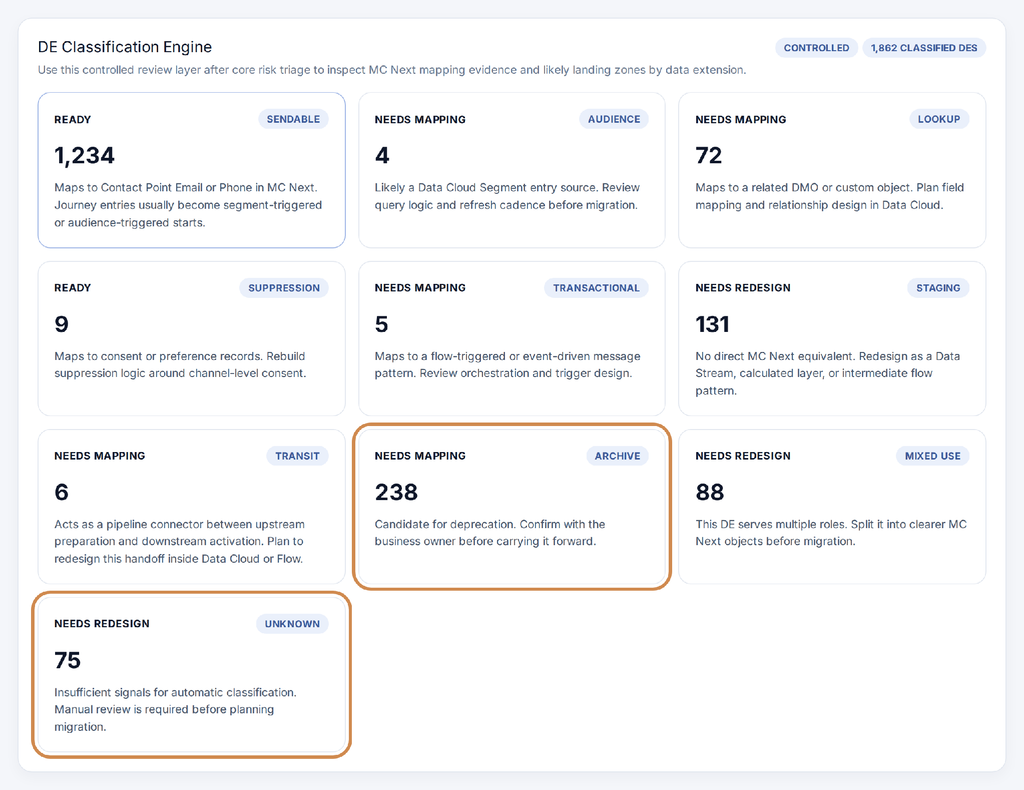Click the text "No direct MC Next equivalent"
This screenshot has height=790, width=1024.
point(775,356)
